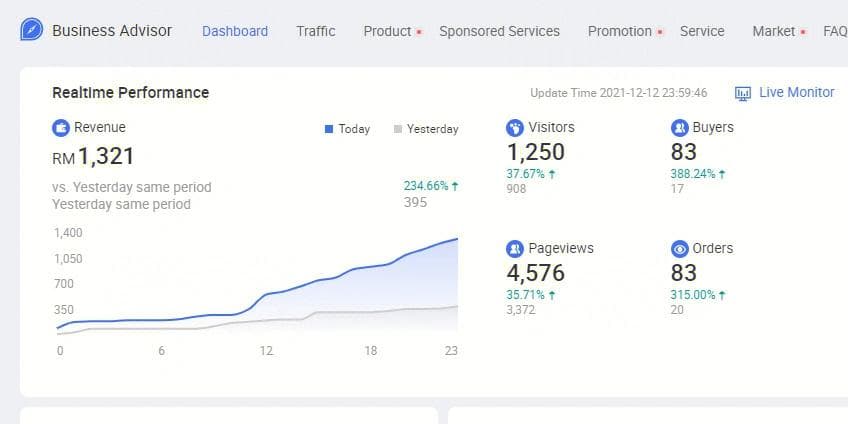Click the blue Today revenue line endpoint
The width and height of the screenshot is (848, 424).
pyautogui.click(x=457, y=238)
